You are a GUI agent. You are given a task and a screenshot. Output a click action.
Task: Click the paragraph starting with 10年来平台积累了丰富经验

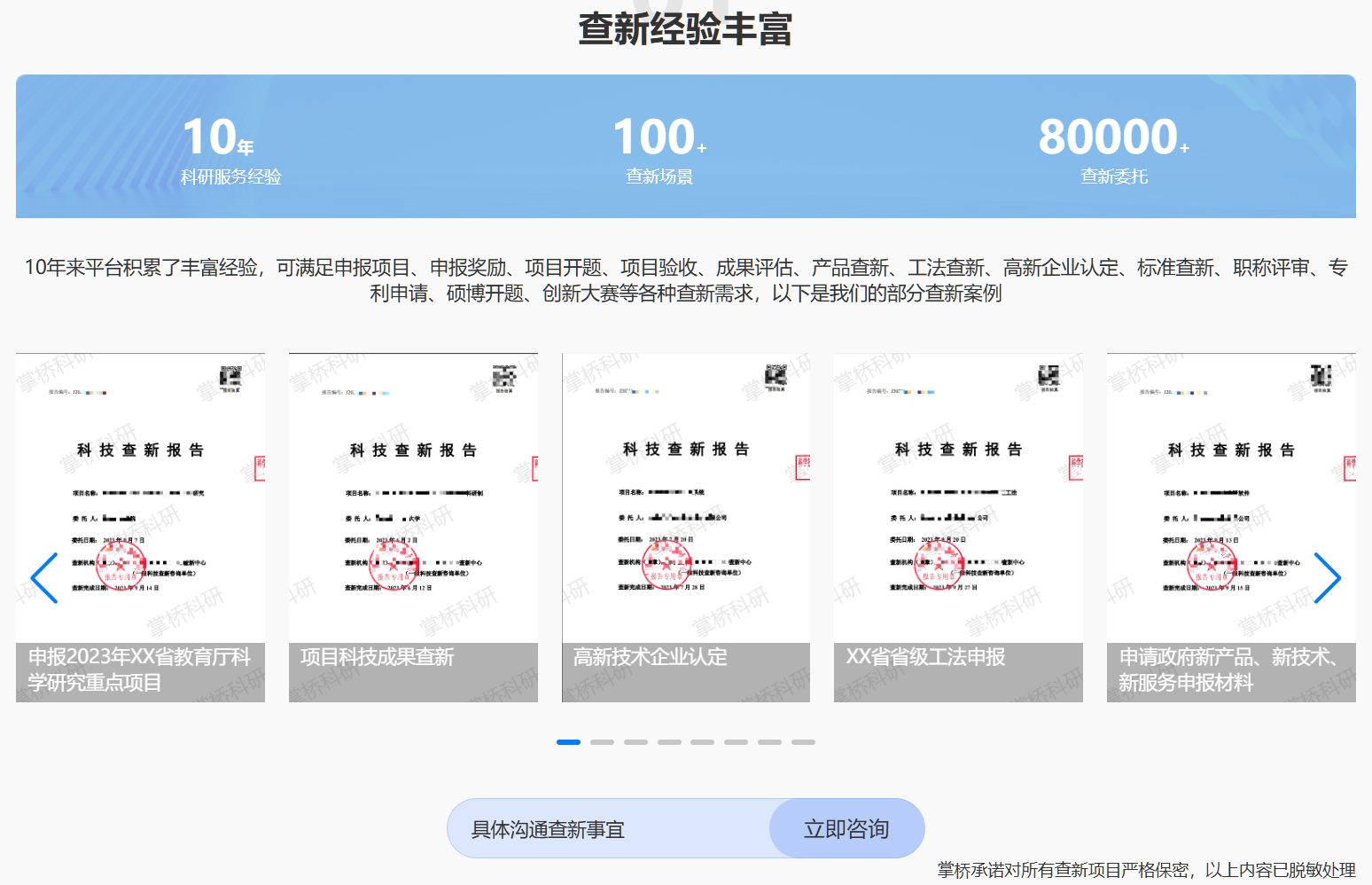[x=686, y=280]
